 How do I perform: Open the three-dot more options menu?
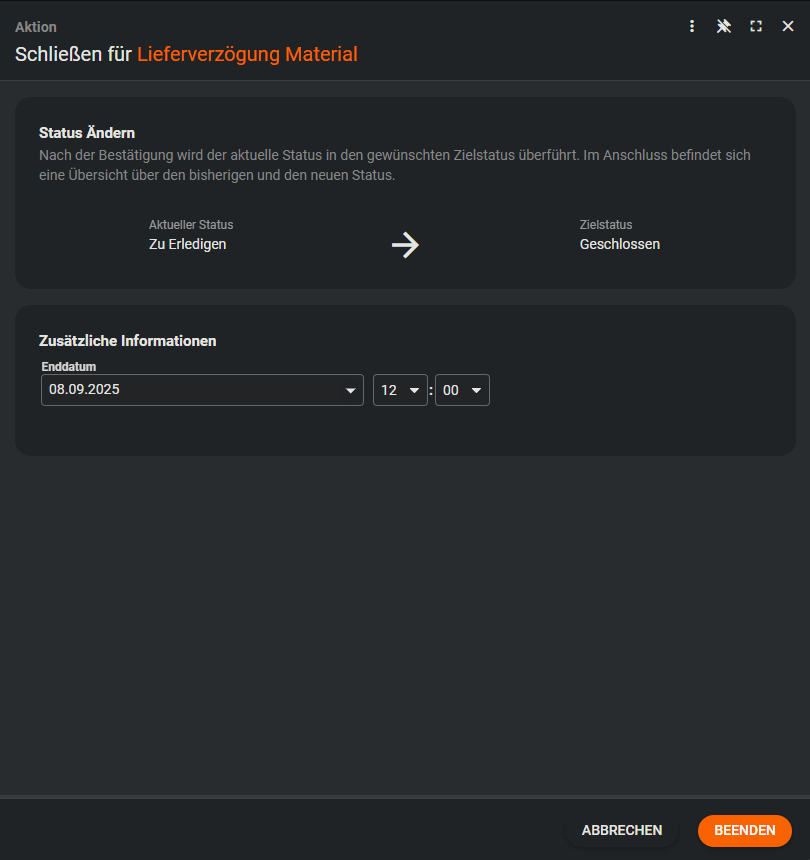[x=692, y=26]
